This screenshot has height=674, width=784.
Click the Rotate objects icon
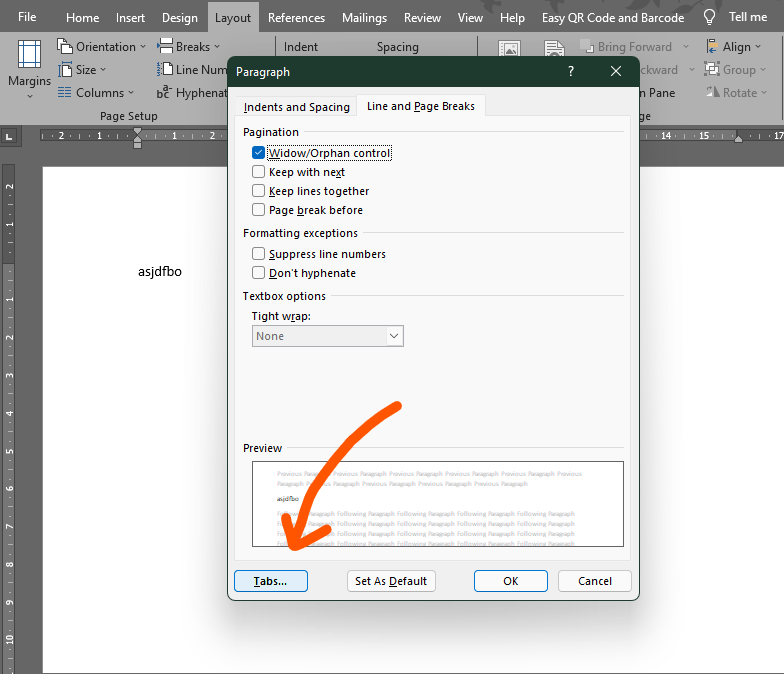[712, 92]
